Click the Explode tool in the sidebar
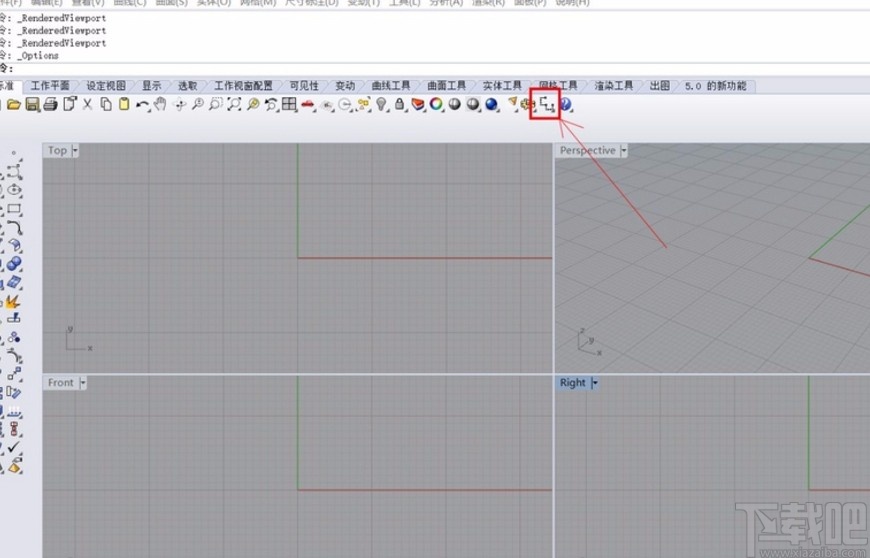Screen dimensions: 870x558 [x=13, y=301]
